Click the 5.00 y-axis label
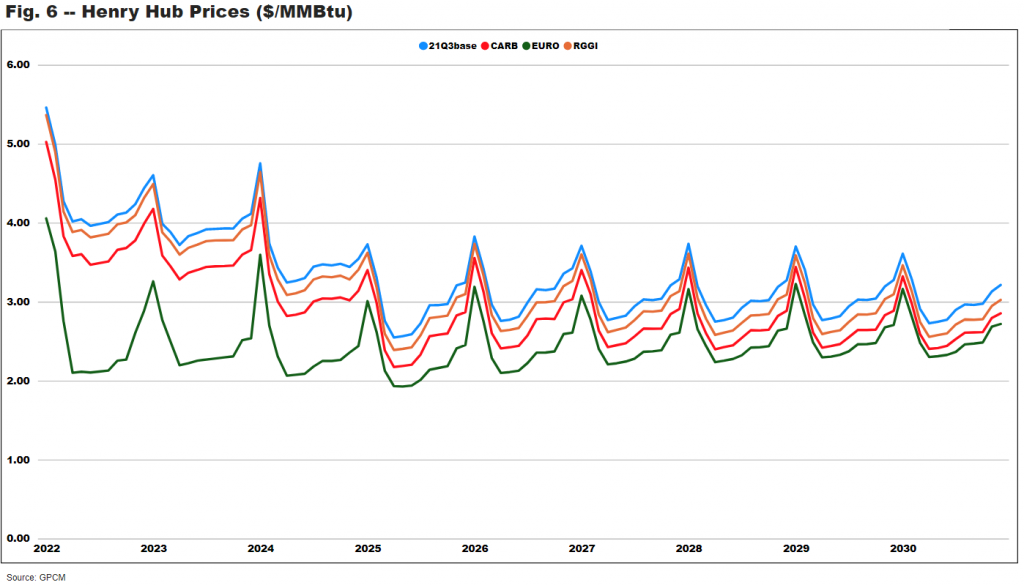The width and height of the screenshot is (1024, 585). pyautogui.click(x=18, y=144)
